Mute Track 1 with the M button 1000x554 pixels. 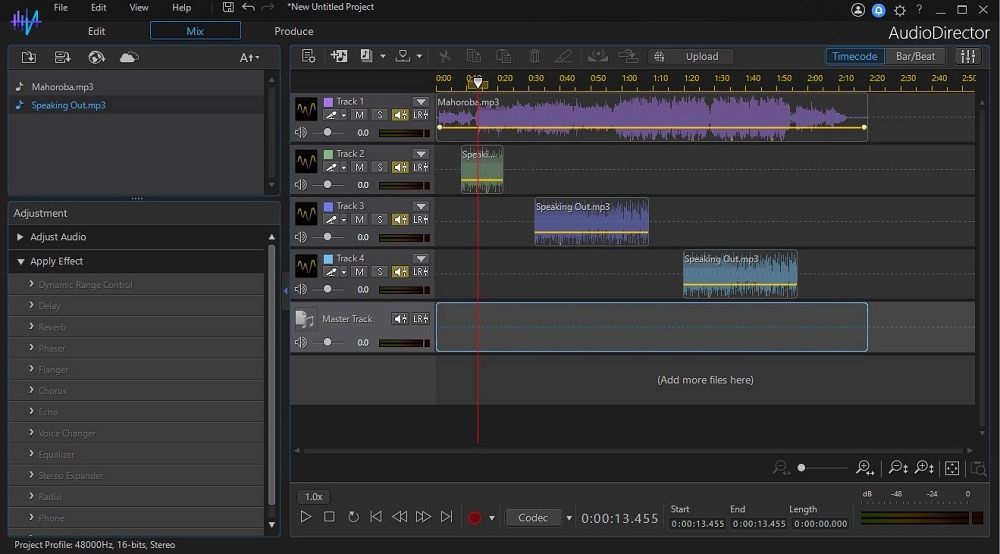[x=359, y=115]
